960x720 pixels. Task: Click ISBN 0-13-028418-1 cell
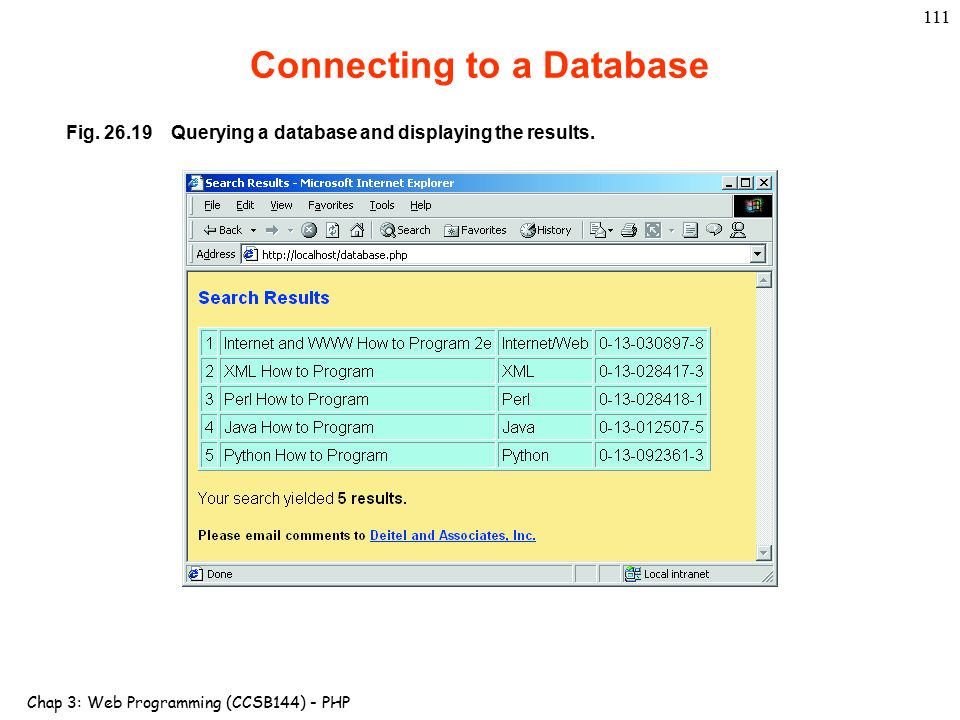tap(651, 399)
